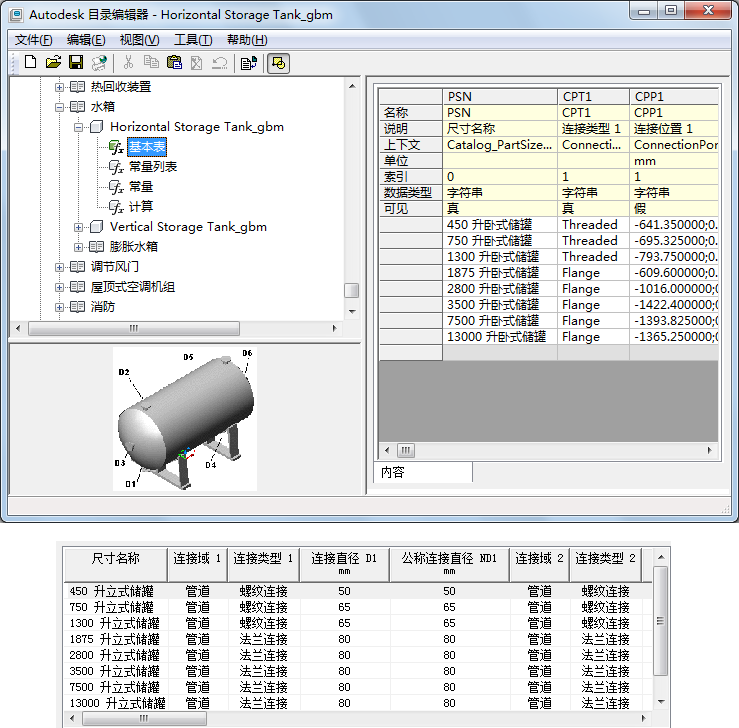Click the cell 13000 升卧式储罐
The width and height of the screenshot is (739, 728).
click(x=500, y=337)
